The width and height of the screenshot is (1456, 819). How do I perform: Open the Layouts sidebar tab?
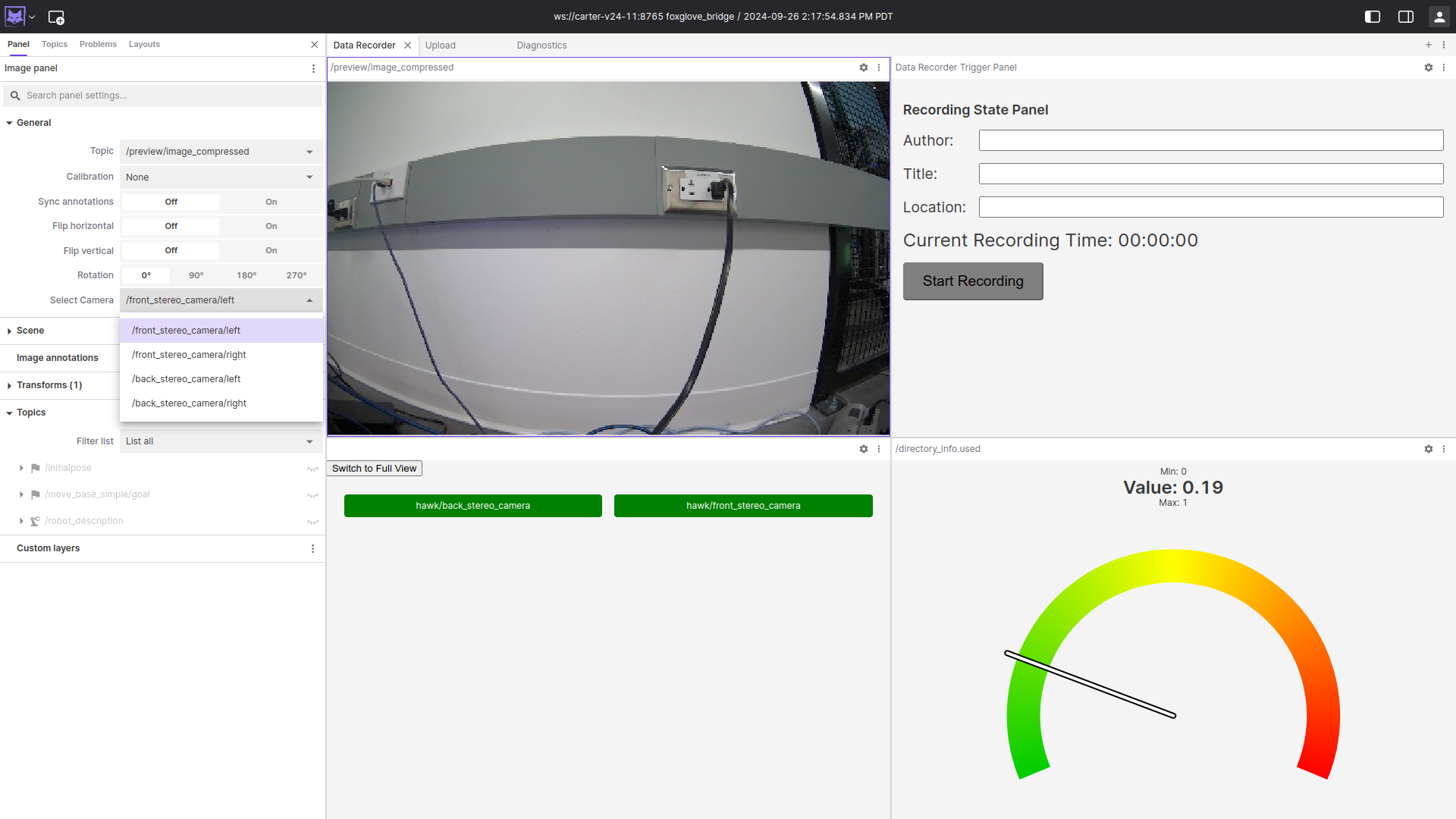tap(144, 44)
